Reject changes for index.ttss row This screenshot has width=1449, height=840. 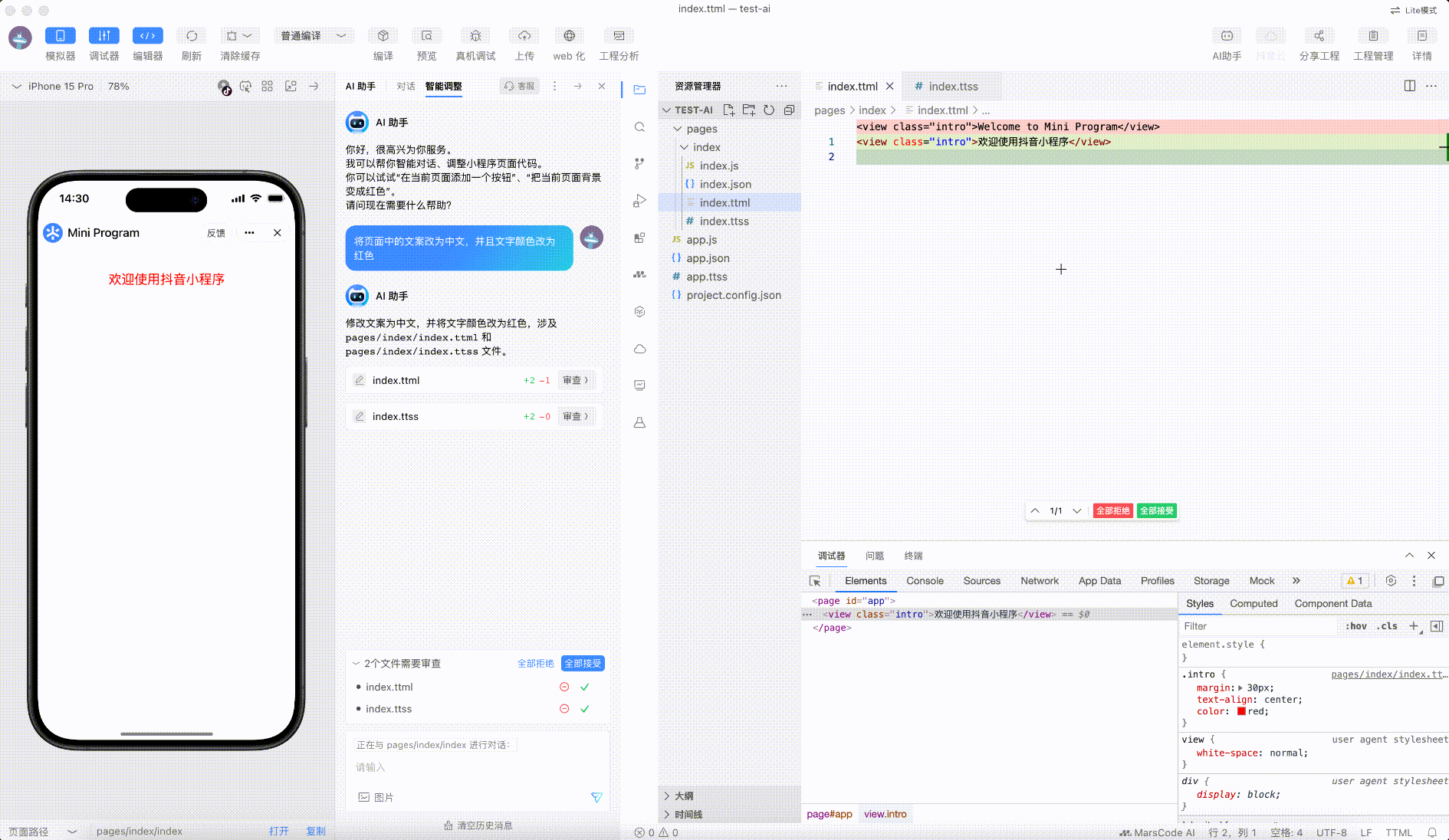pyautogui.click(x=564, y=709)
